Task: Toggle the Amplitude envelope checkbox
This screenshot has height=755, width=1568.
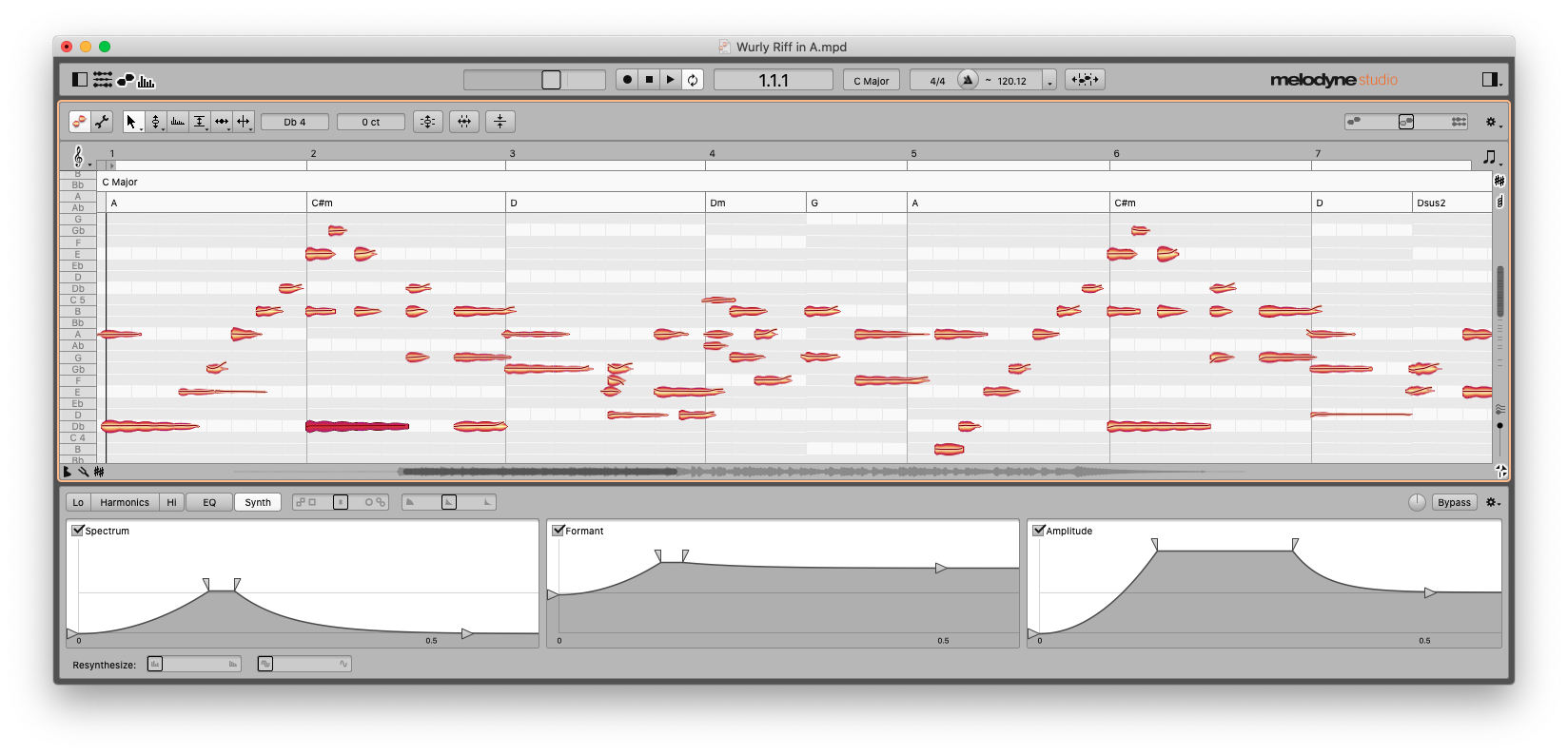Action: [x=1039, y=531]
